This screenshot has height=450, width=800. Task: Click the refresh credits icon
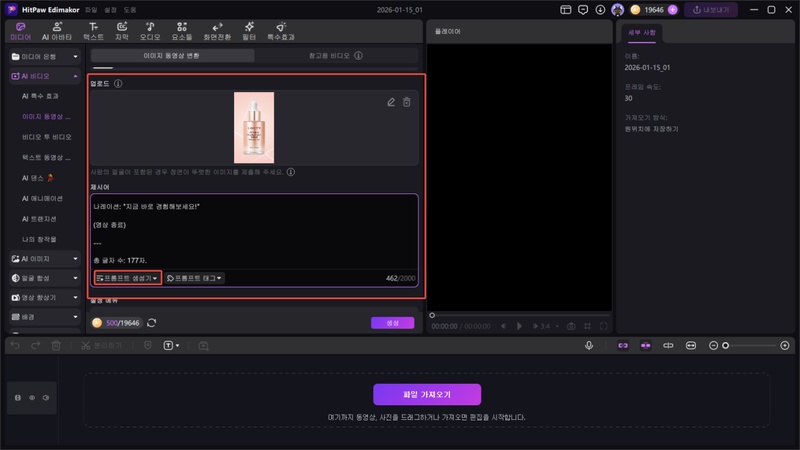tap(152, 323)
